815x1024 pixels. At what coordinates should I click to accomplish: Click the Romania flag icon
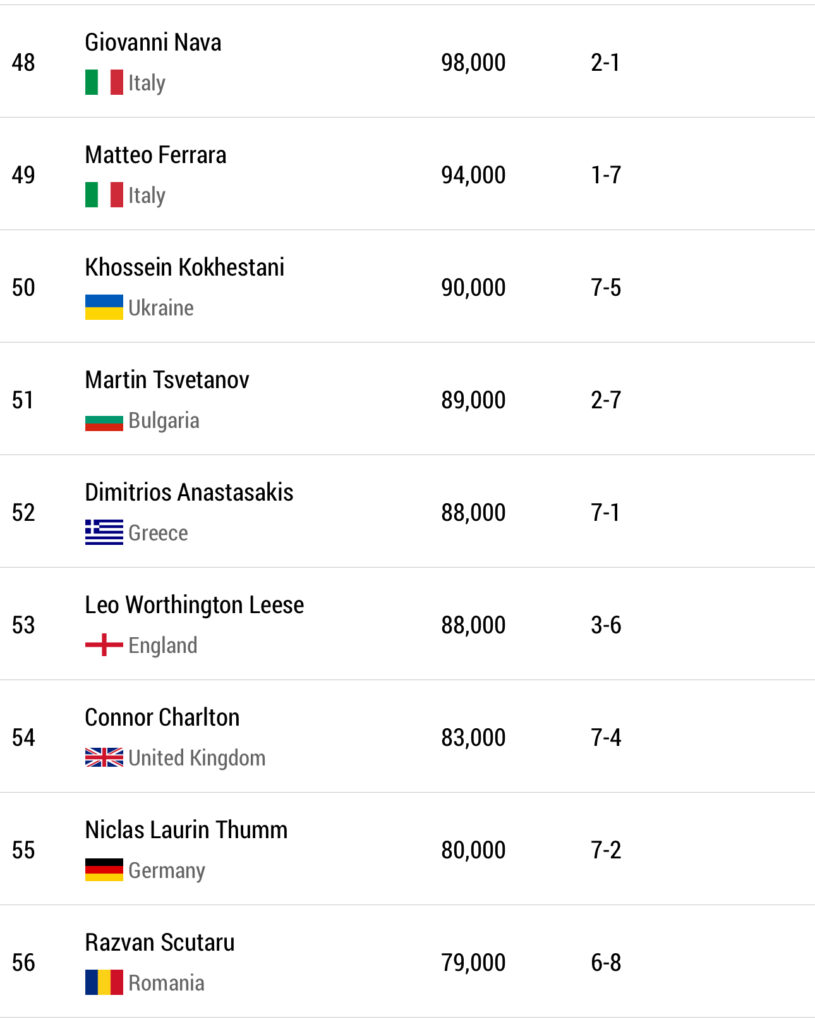pos(104,983)
